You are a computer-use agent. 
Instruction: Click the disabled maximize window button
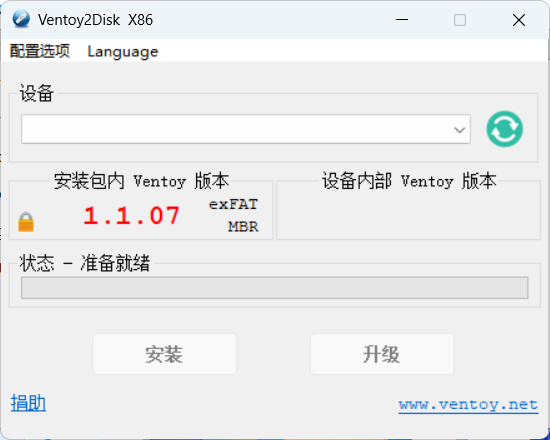(460, 20)
